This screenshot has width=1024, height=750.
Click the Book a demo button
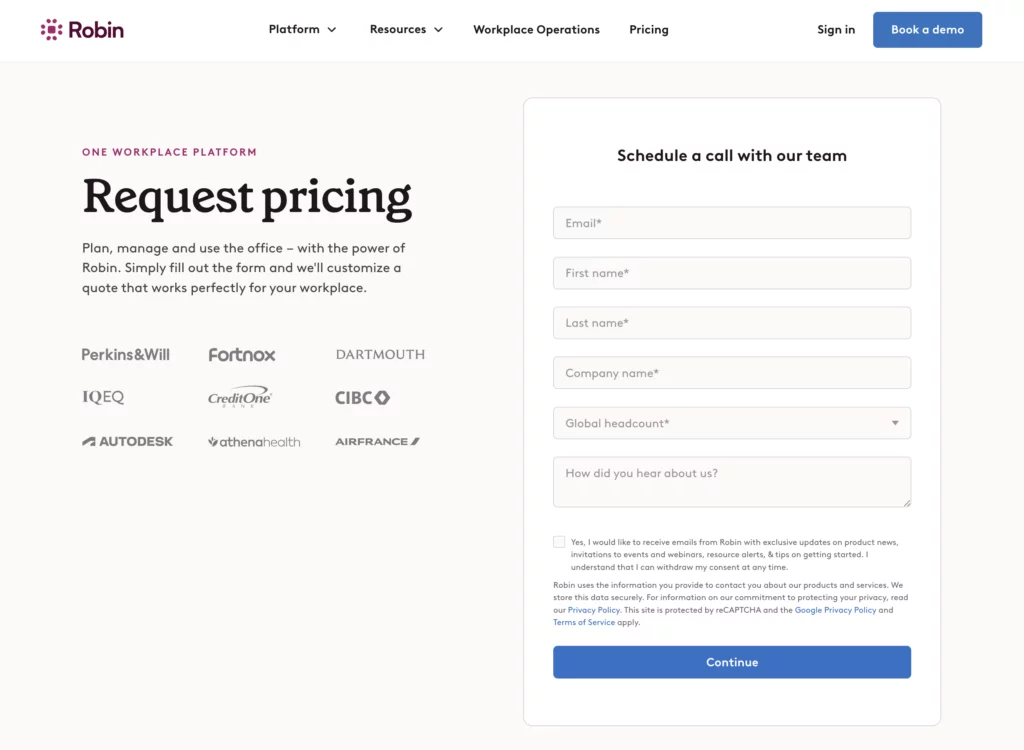click(x=926, y=29)
